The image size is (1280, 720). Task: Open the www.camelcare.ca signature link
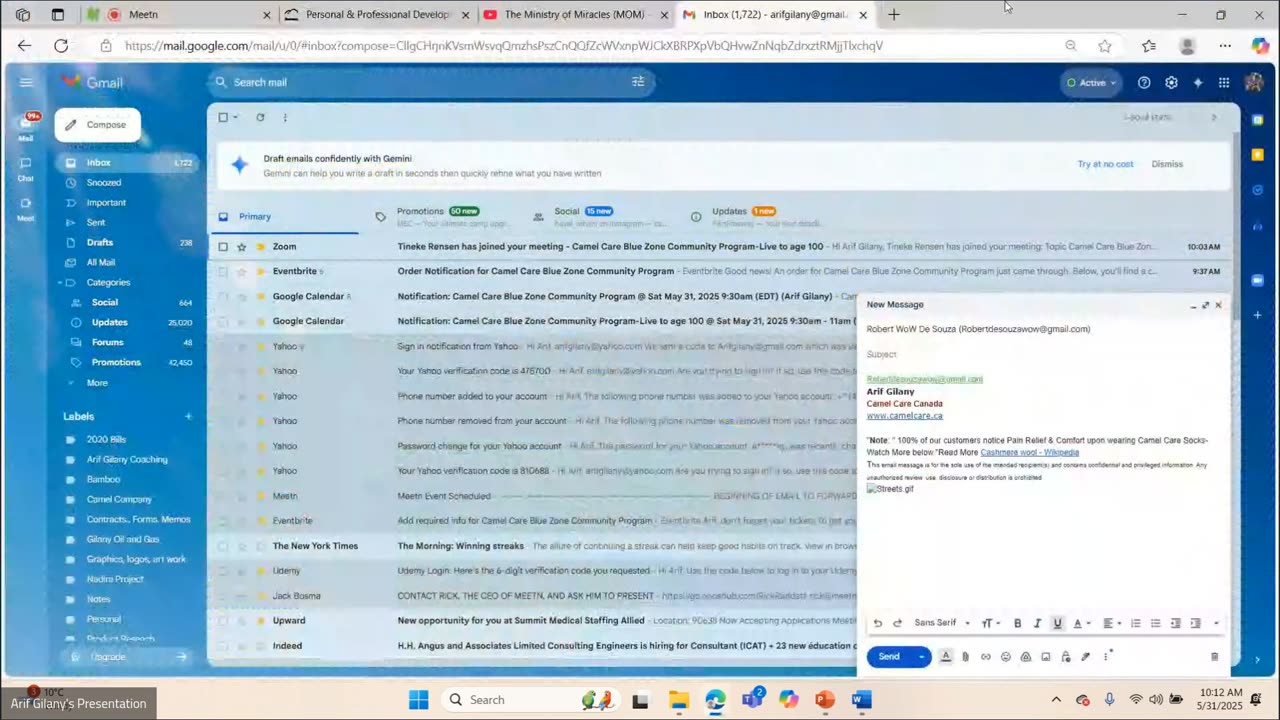(x=904, y=416)
